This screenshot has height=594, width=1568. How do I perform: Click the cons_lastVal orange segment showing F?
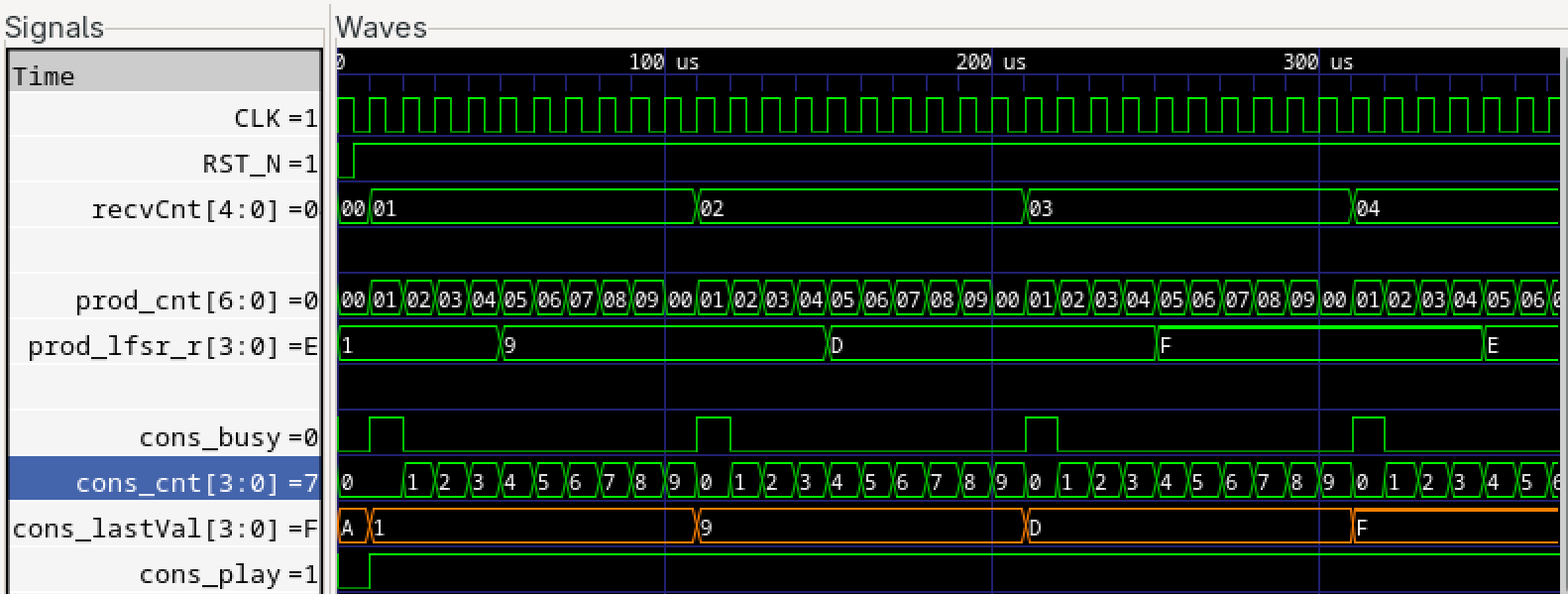point(1455,528)
